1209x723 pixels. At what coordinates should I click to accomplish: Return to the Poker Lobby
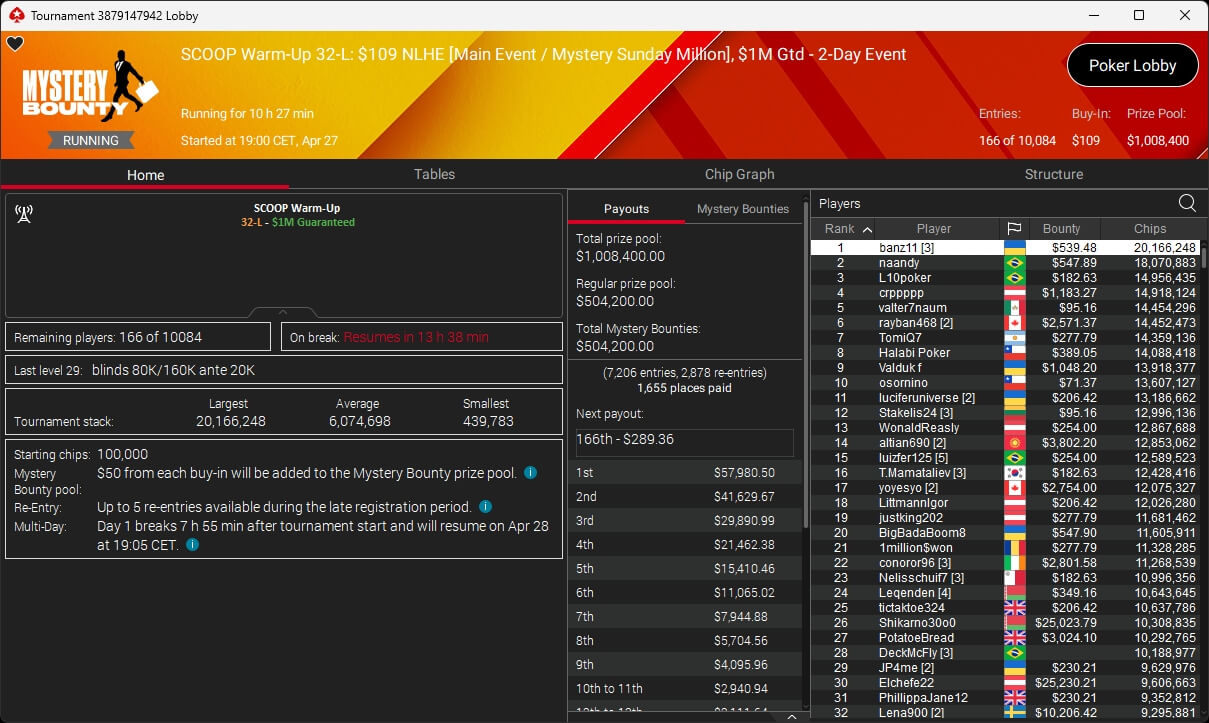(1132, 66)
